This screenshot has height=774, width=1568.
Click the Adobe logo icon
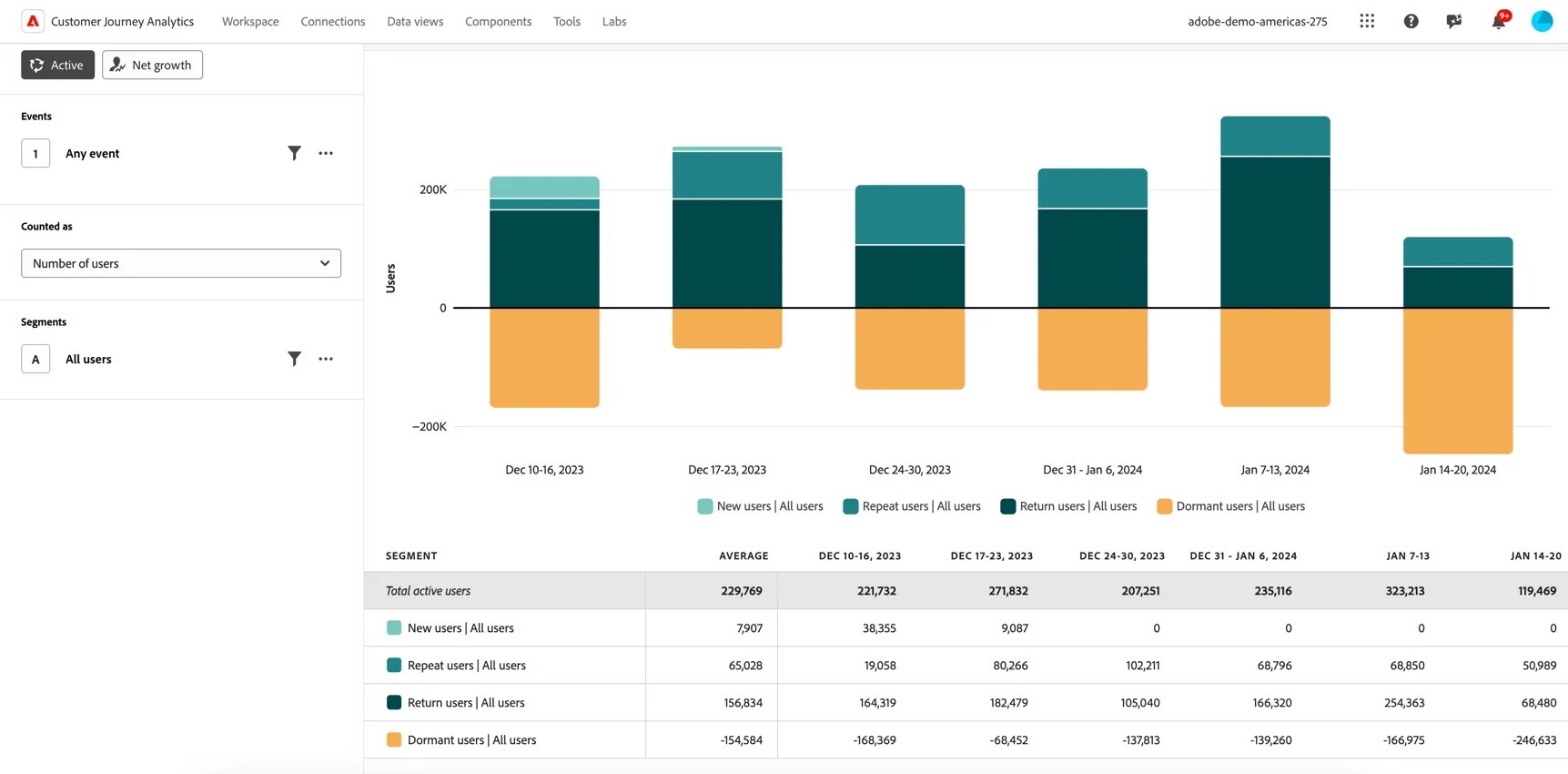[x=33, y=21]
